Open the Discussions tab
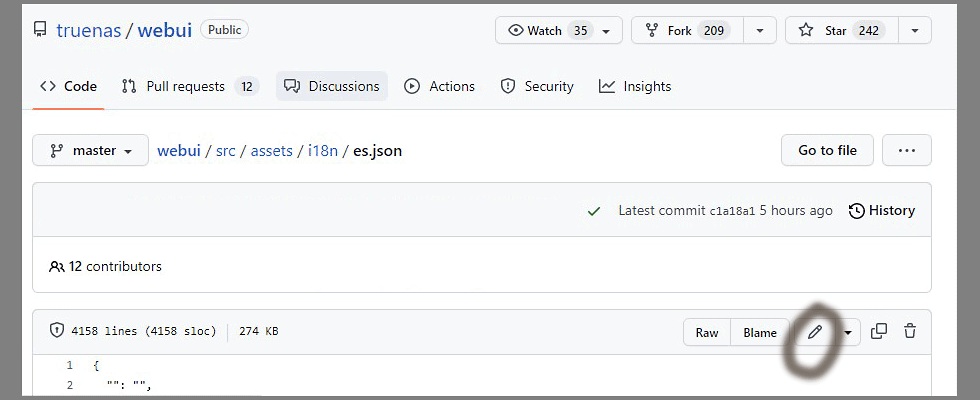Image resolution: width=980 pixels, height=400 pixels. click(332, 87)
